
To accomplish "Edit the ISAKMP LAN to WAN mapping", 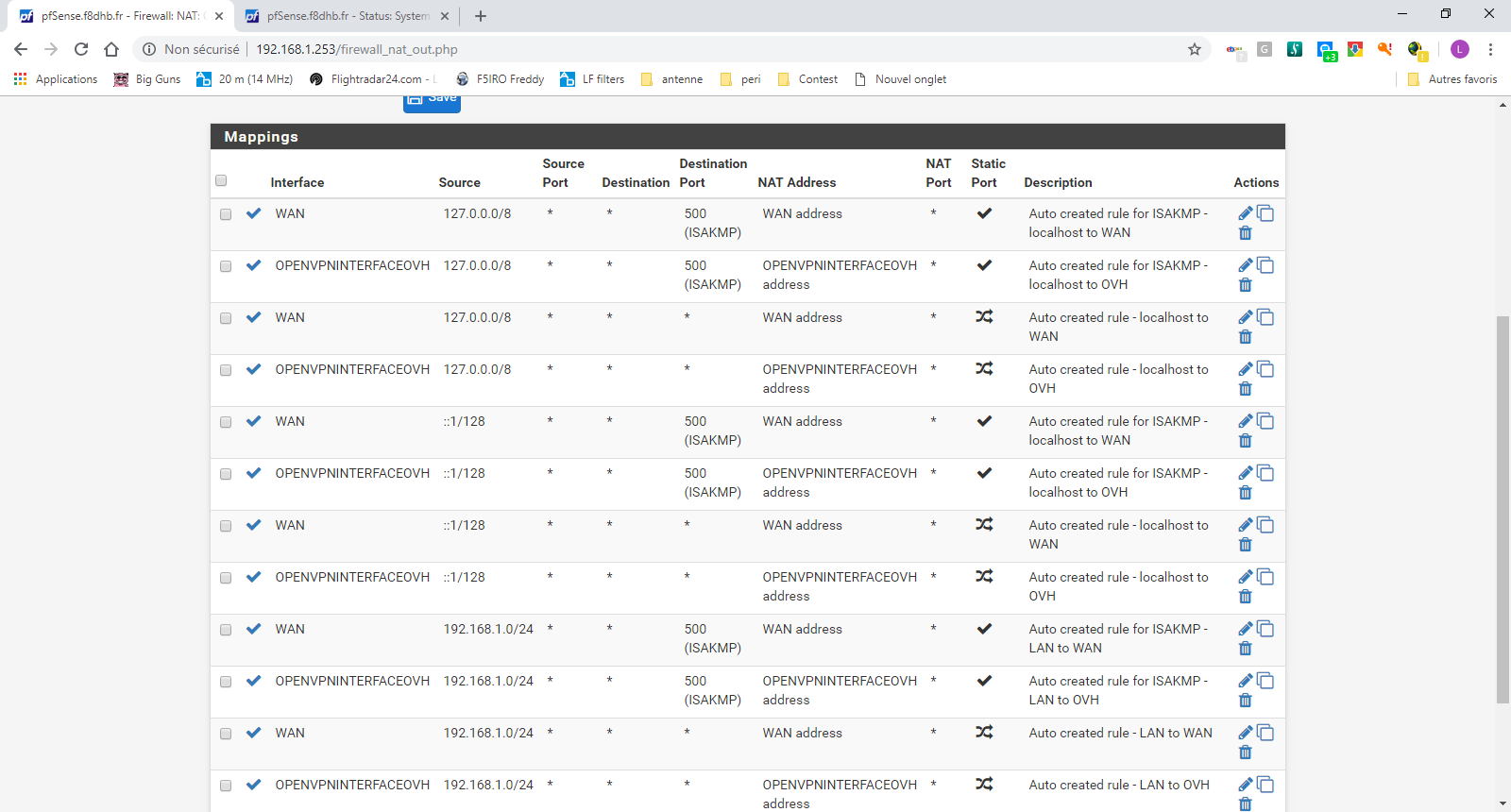I will [x=1245, y=629].
